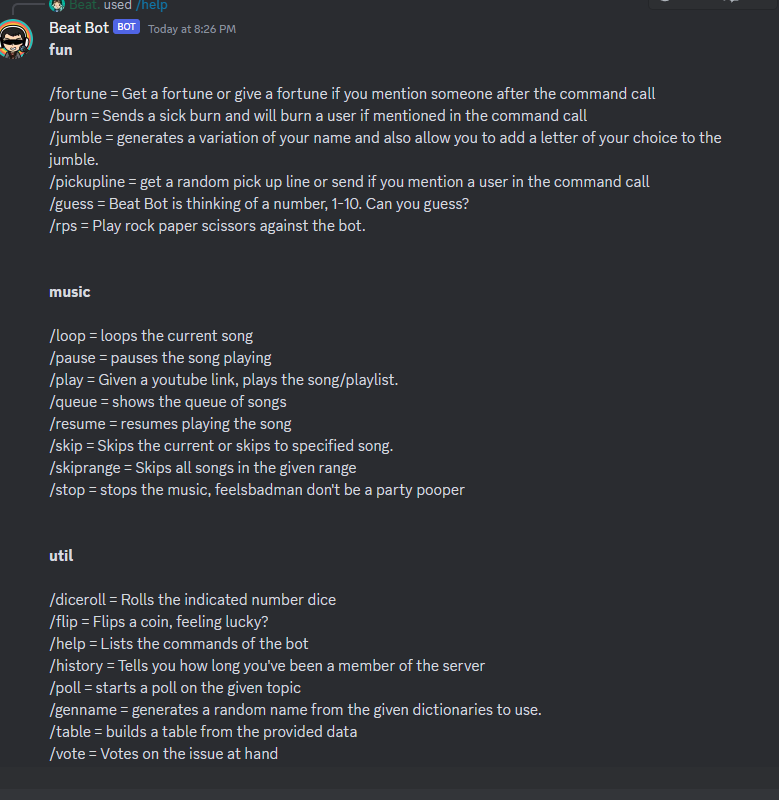Click the /play command text
779x800 pixels.
click(68, 379)
